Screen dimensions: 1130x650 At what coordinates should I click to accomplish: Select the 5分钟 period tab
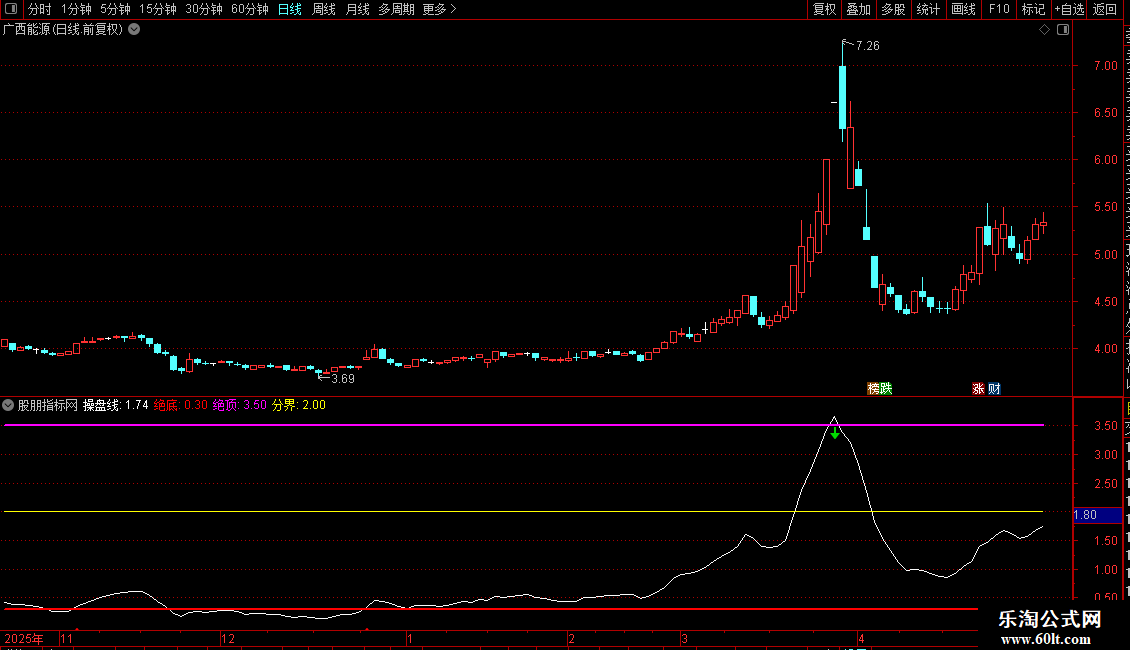pos(115,9)
